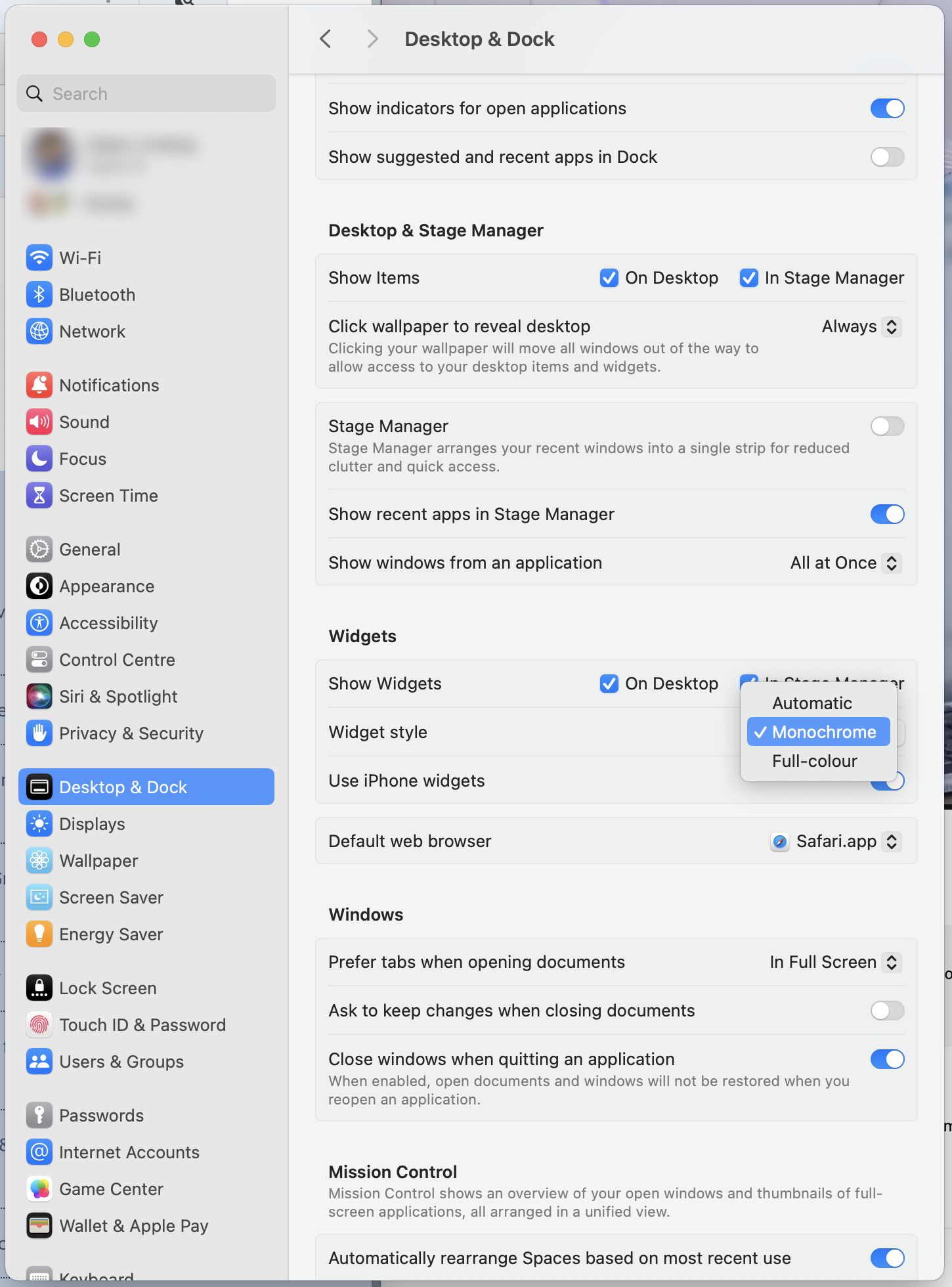Screen dimensions: 952x1287
Task: Open the Screen Saver icon
Action: (x=39, y=897)
